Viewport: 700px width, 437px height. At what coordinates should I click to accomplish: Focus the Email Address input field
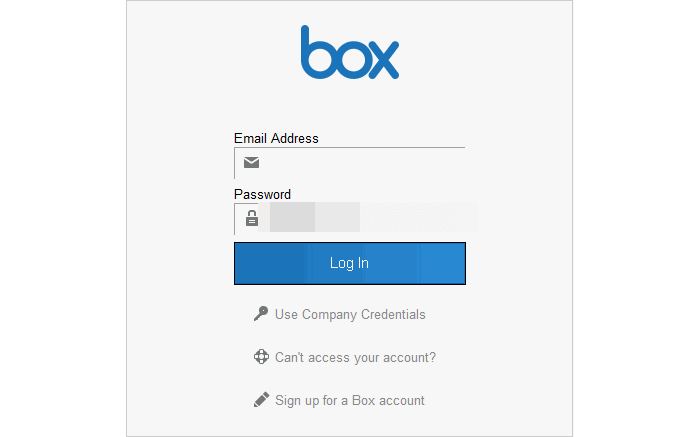(x=350, y=163)
